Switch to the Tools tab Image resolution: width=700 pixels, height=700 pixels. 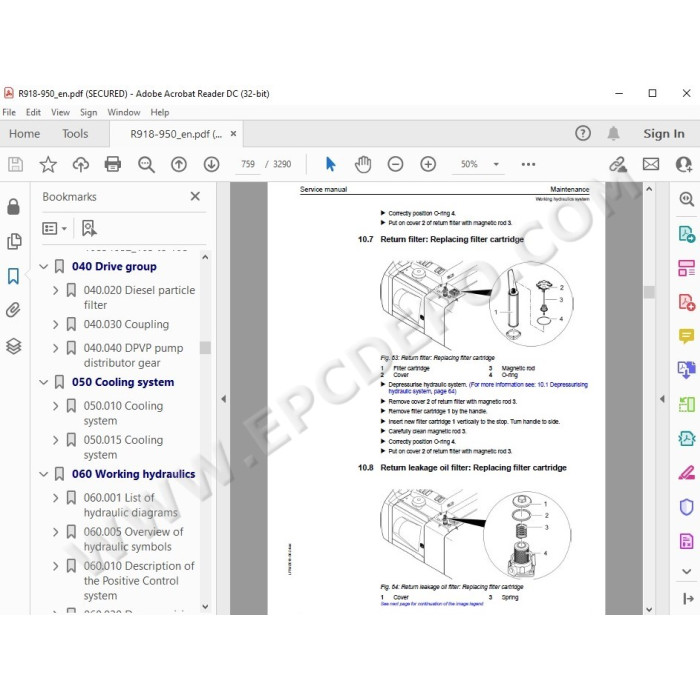tap(75, 133)
